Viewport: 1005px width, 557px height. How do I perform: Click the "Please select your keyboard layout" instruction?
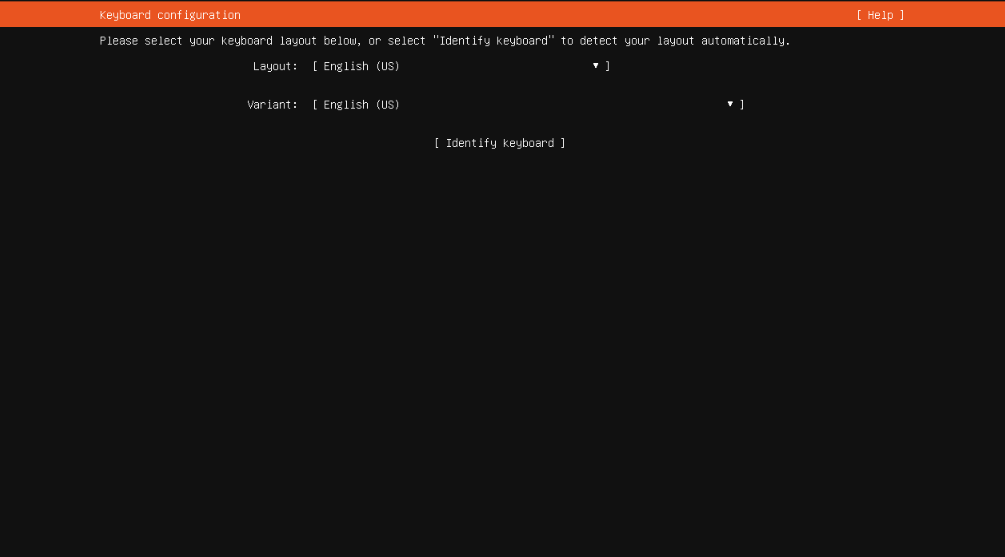[230, 41]
